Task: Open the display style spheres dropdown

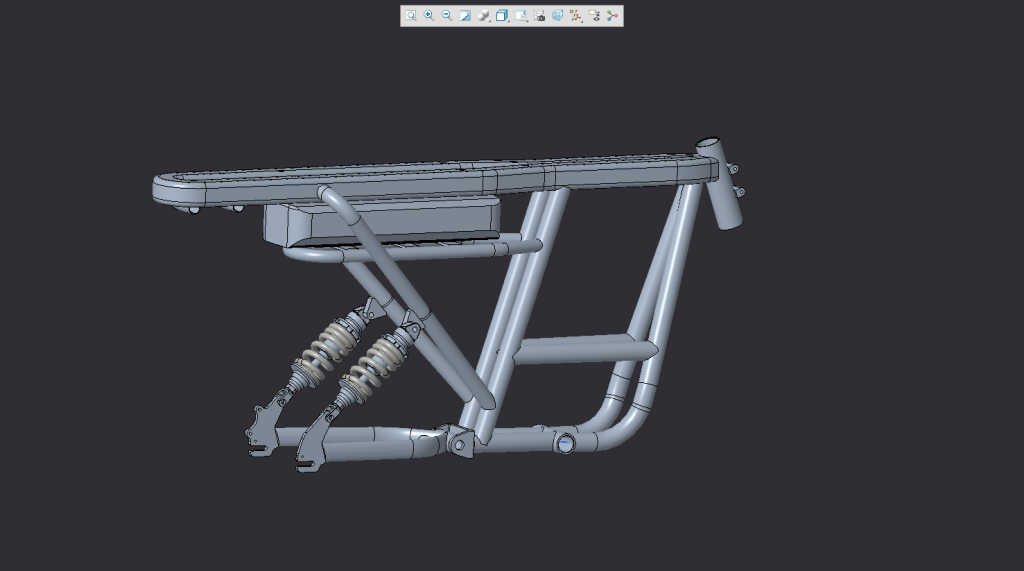Action: click(484, 15)
